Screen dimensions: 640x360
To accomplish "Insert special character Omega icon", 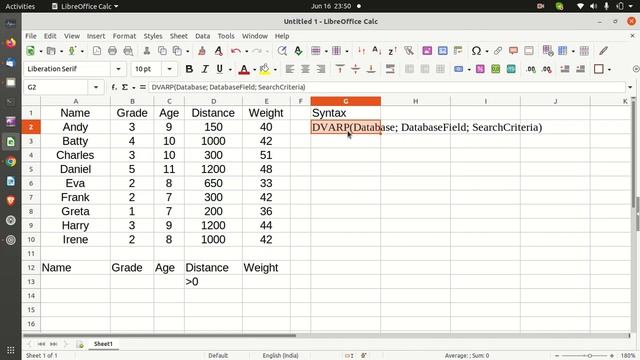I will click(x=476, y=51).
